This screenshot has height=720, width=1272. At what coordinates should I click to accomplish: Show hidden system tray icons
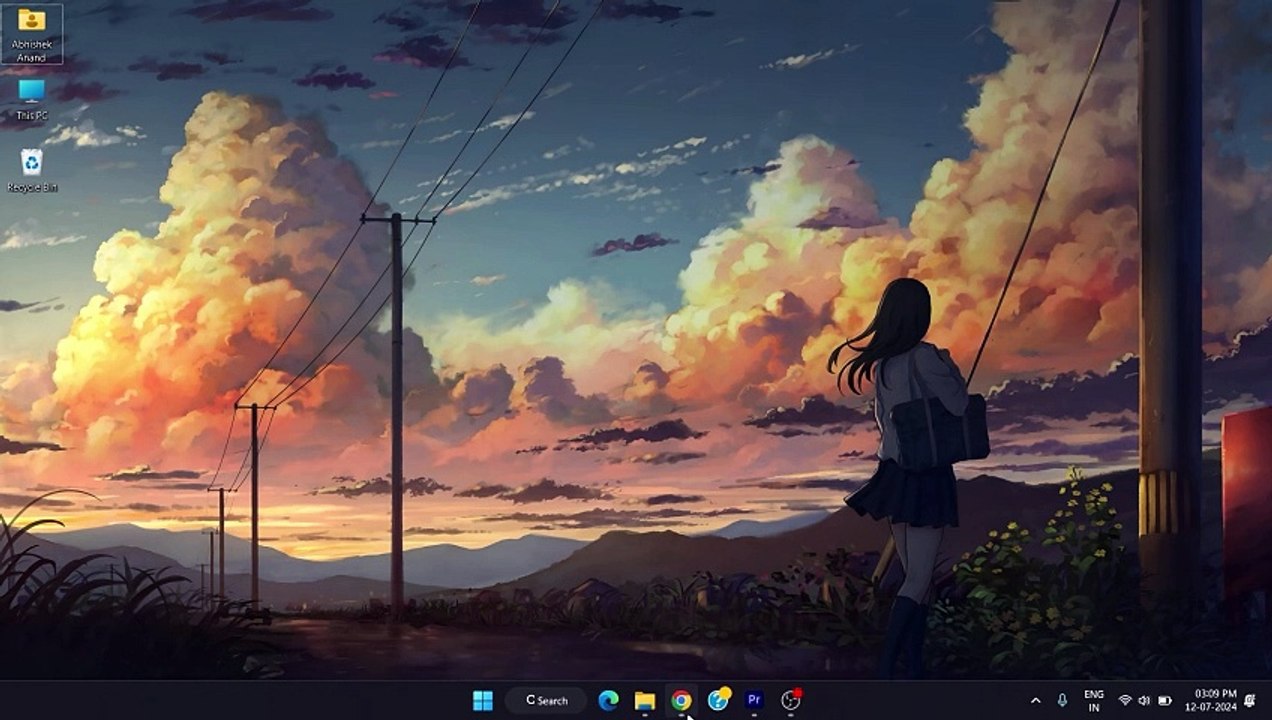pyautogui.click(x=1035, y=700)
